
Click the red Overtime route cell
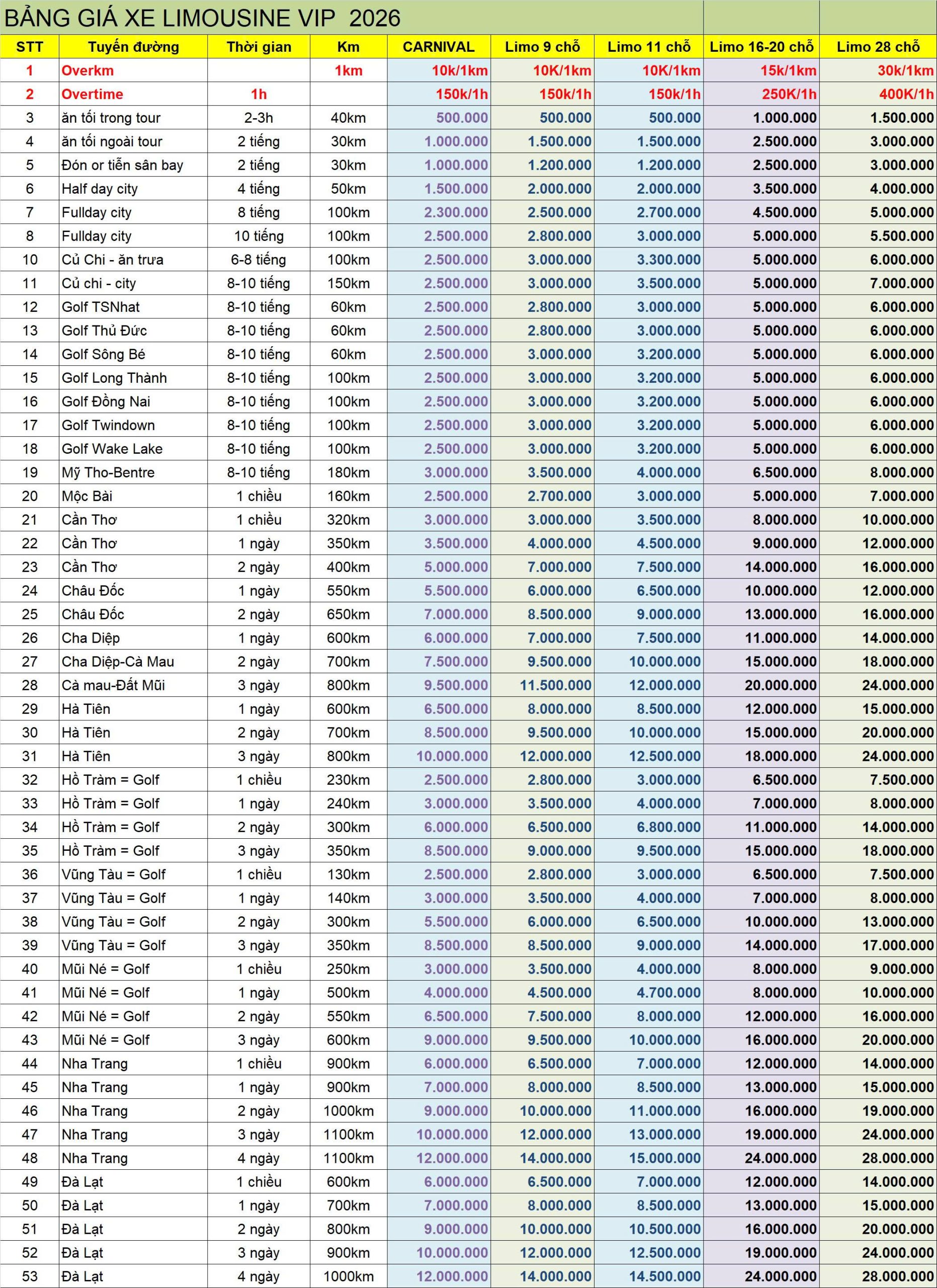[x=93, y=94]
